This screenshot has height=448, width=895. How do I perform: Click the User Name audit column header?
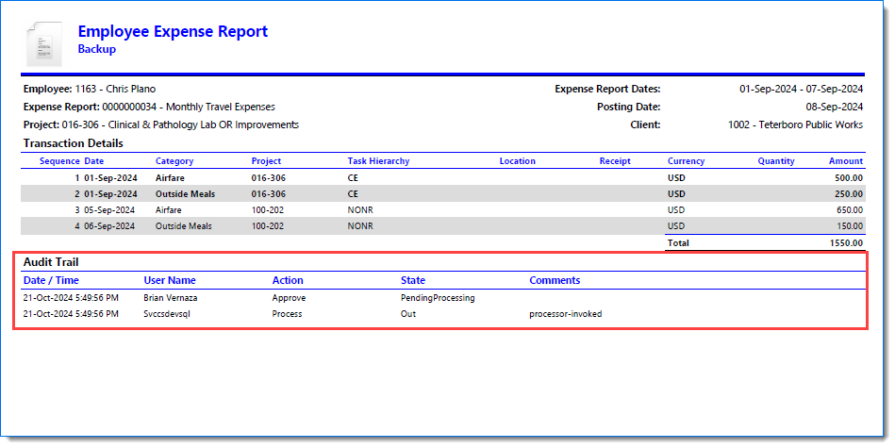[x=169, y=281]
